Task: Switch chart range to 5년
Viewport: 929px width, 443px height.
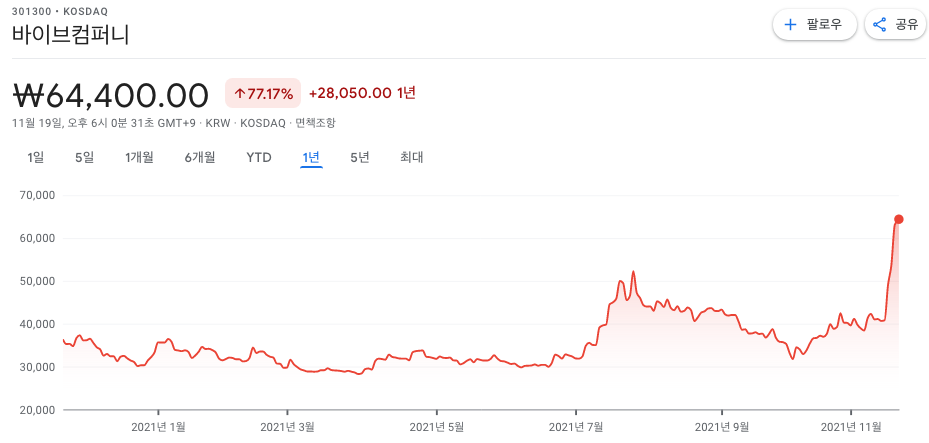Action: tap(360, 158)
